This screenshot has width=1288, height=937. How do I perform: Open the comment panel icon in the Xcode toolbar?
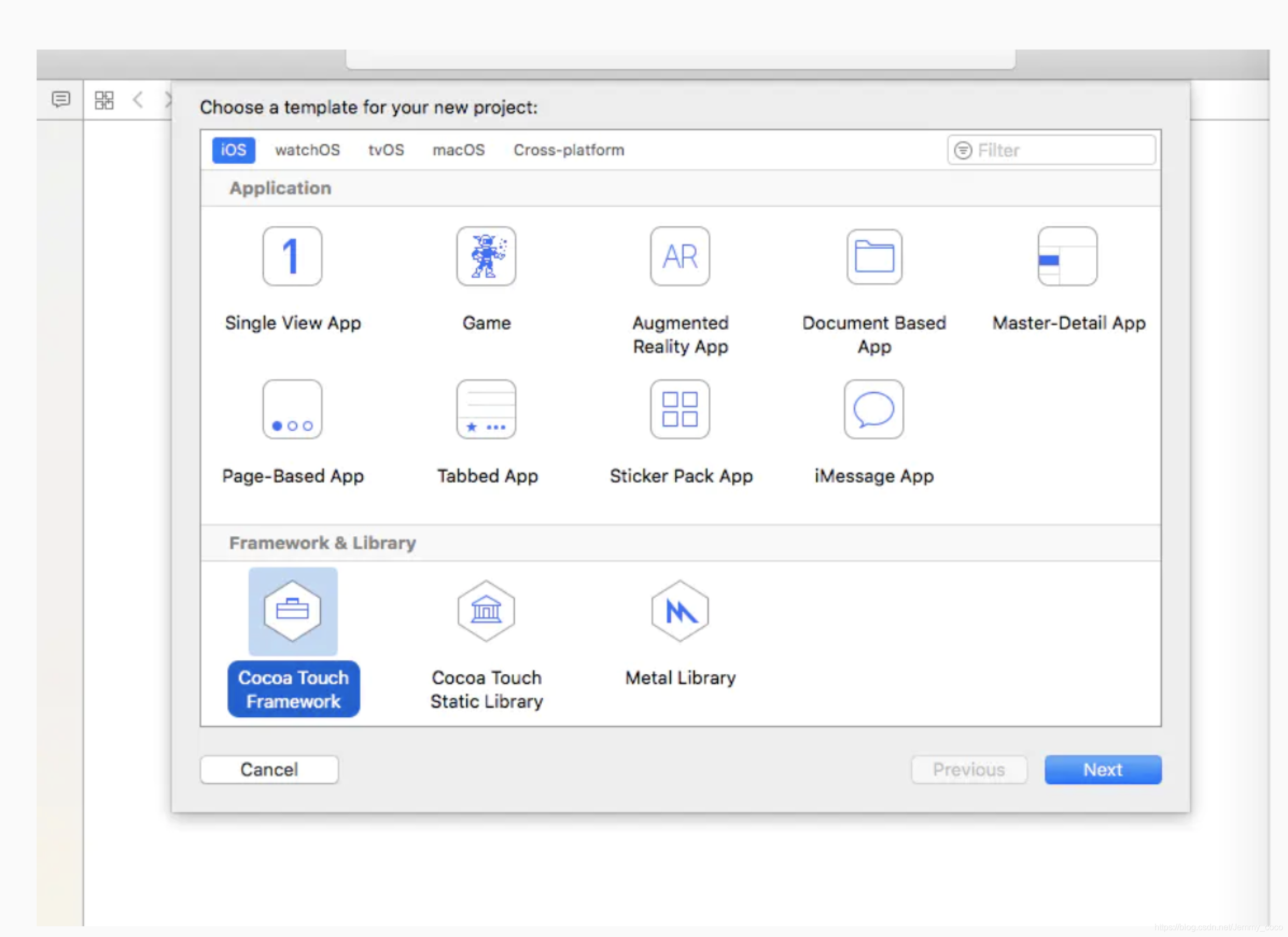(61, 100)
